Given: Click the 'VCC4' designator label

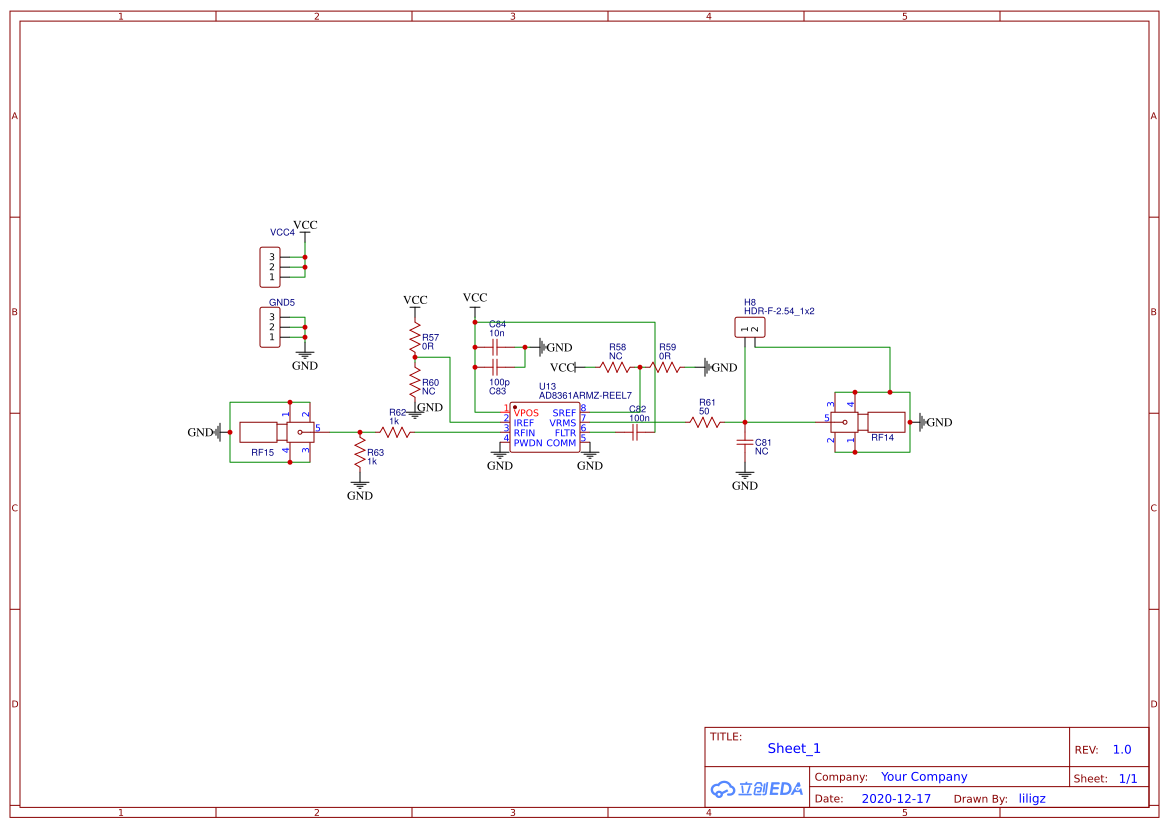Looking at the screenshot, I should (283, 233).
